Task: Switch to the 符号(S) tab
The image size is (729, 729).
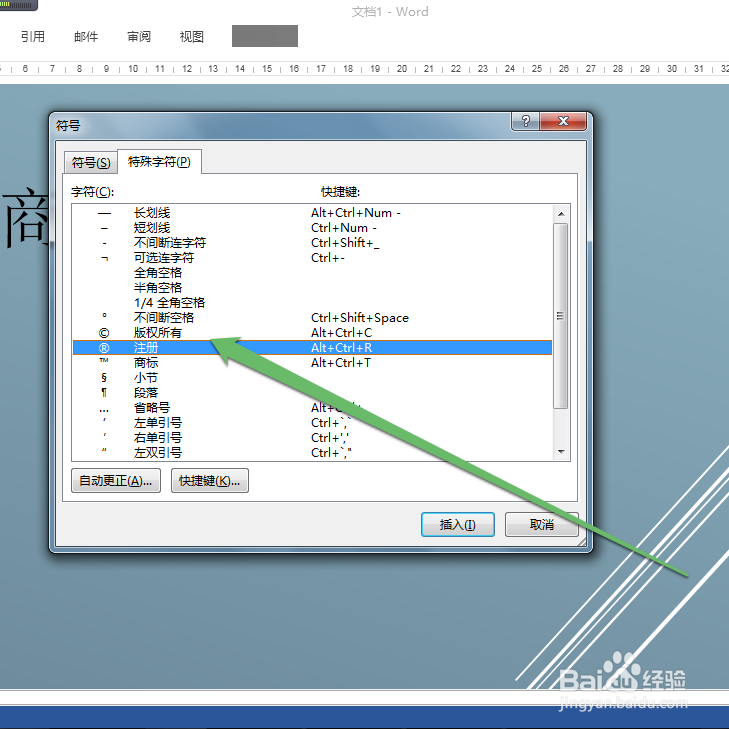Action: (x=91, y=163)
